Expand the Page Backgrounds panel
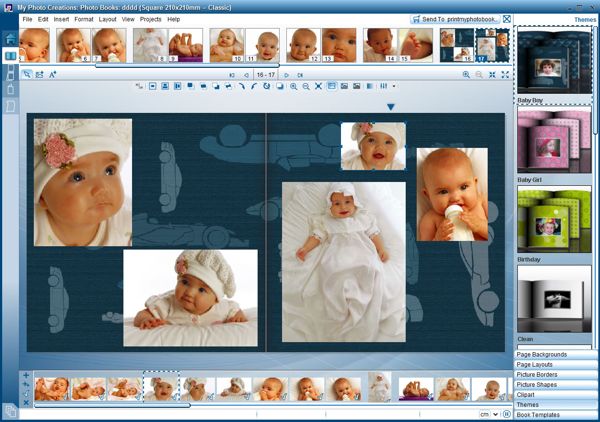Screen dimensions: 600x422 pyautogui.click(x=556, y=354)
